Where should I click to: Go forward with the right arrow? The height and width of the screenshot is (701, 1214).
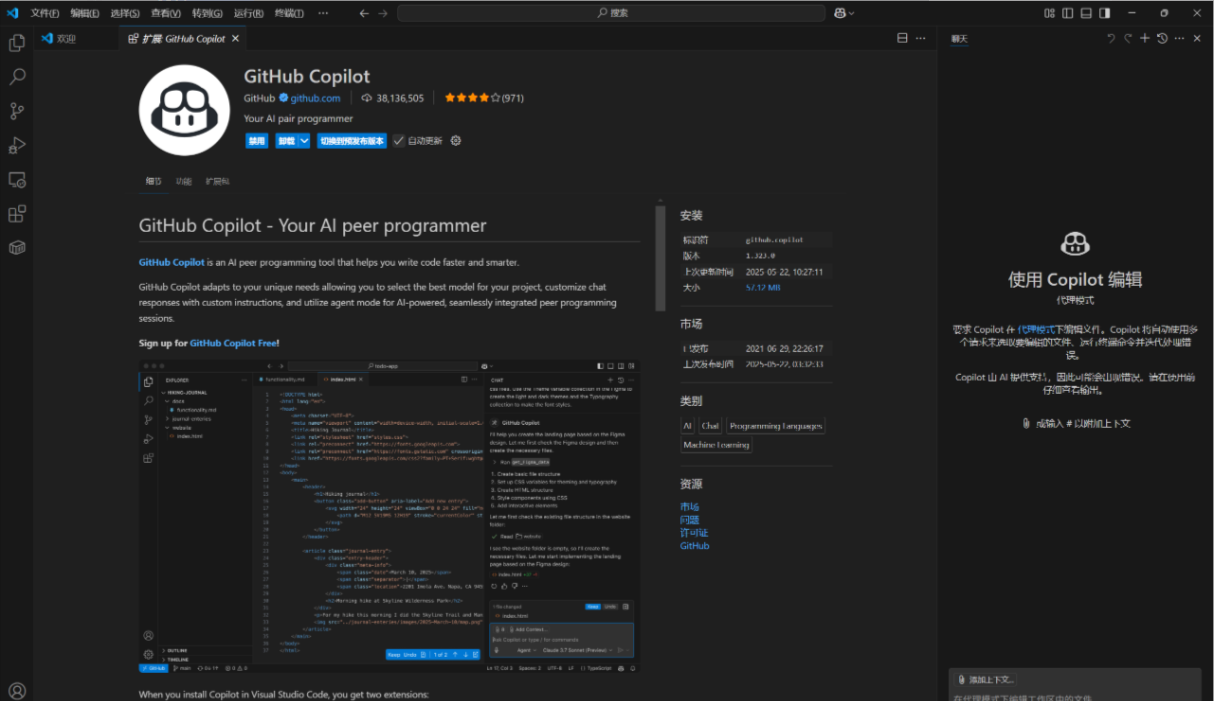click(384, 13)
